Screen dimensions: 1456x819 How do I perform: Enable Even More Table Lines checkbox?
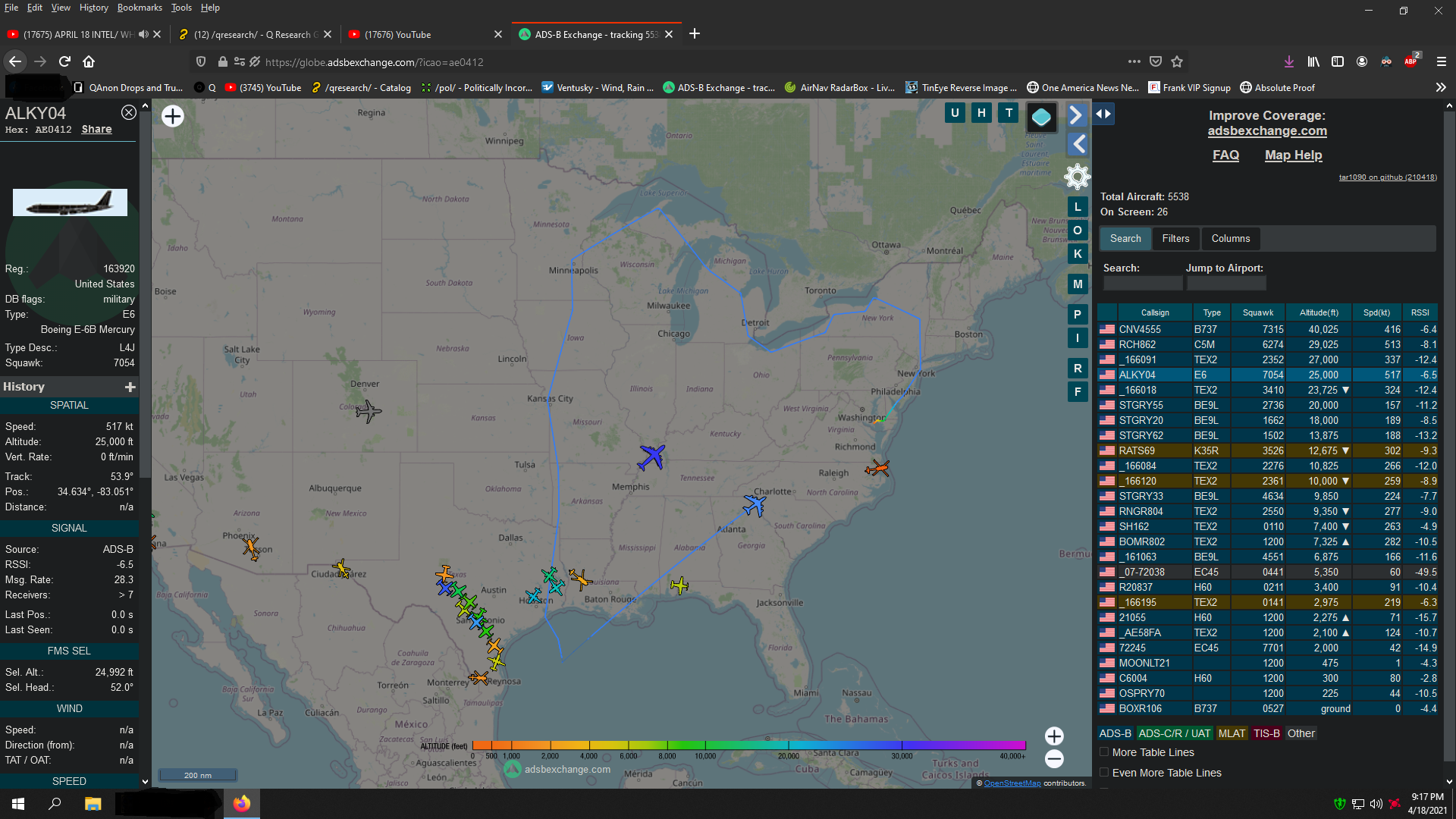coord(1104,773)
